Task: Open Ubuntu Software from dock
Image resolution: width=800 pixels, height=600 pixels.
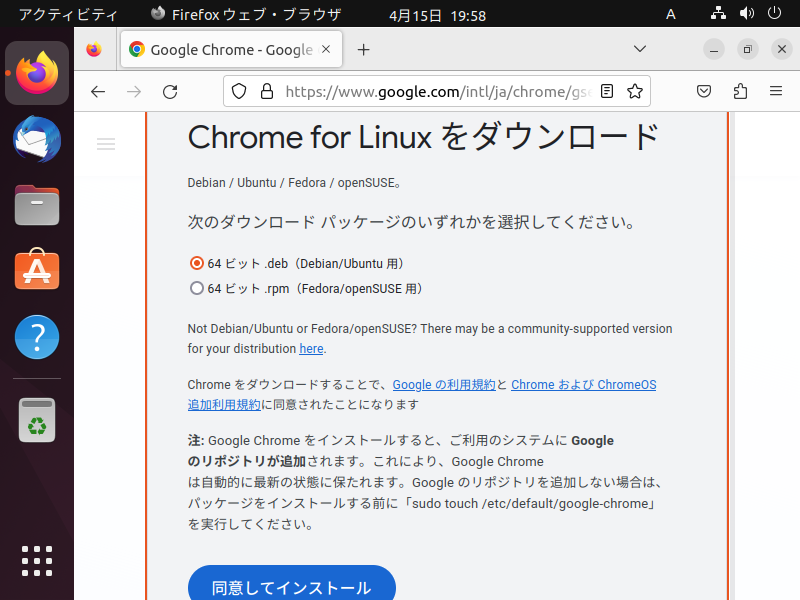Action: tap(37, 269)
